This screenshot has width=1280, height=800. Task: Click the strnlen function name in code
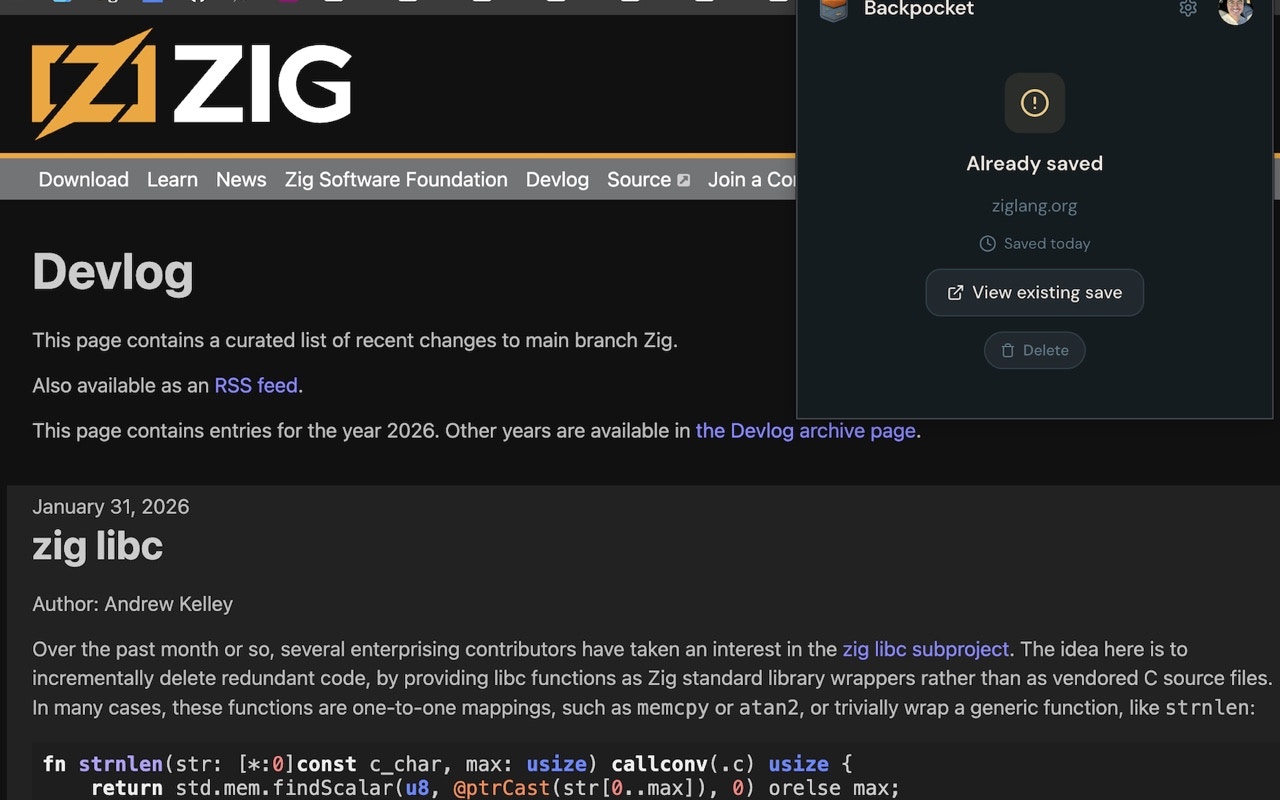pos(121,764)
